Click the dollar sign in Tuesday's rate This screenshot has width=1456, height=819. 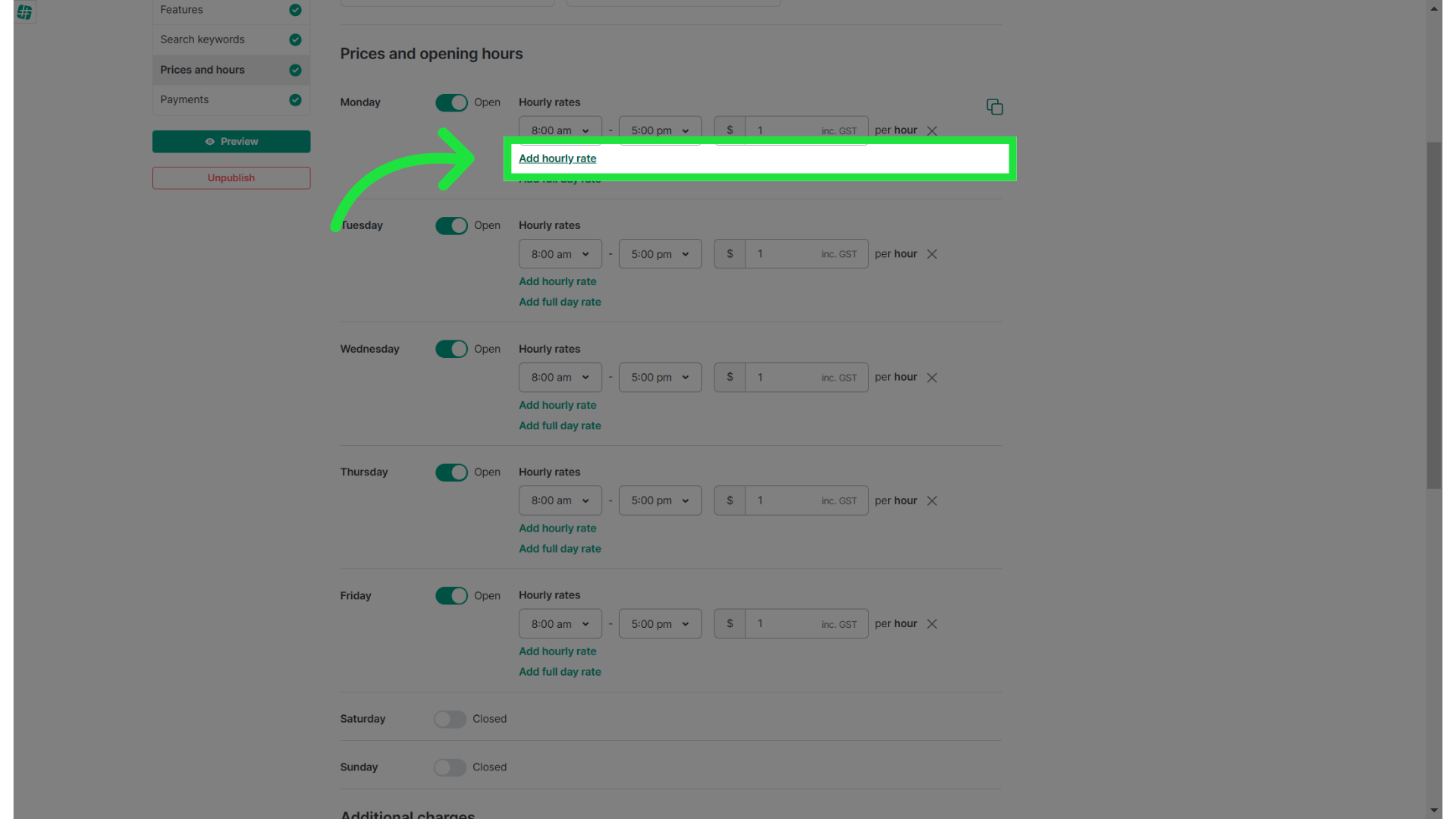(730, 254)
